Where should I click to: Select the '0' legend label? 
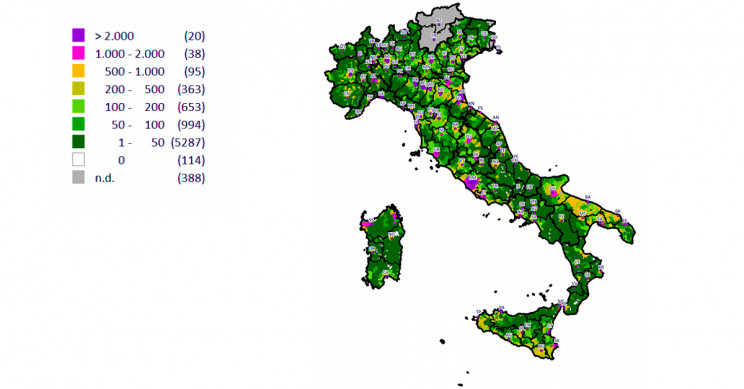coord(121,160)
